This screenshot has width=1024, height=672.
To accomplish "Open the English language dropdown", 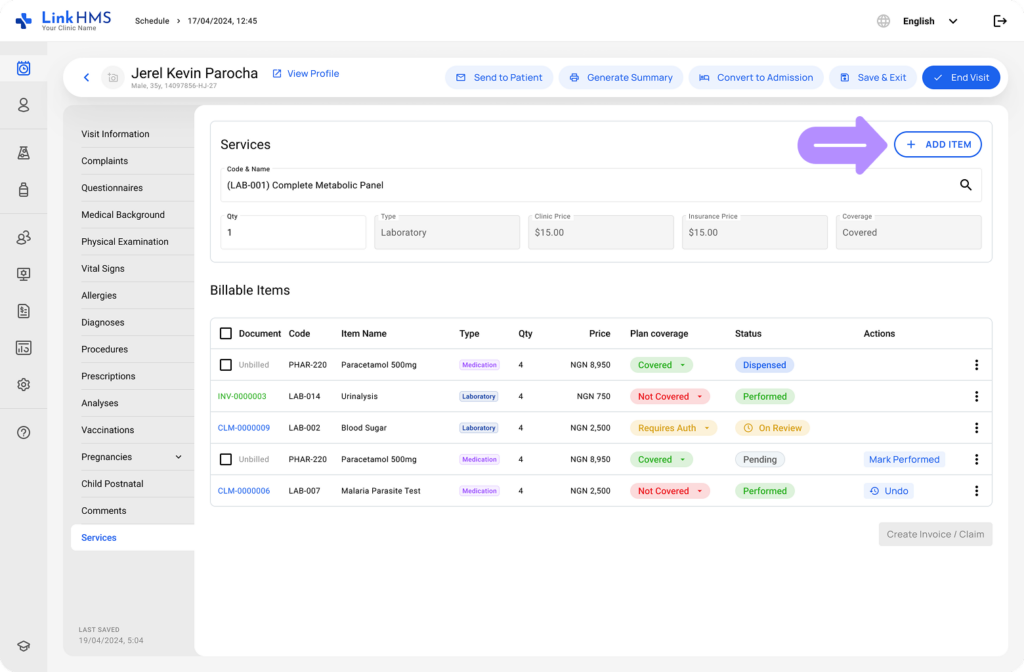I will click(x=930, y=21).
